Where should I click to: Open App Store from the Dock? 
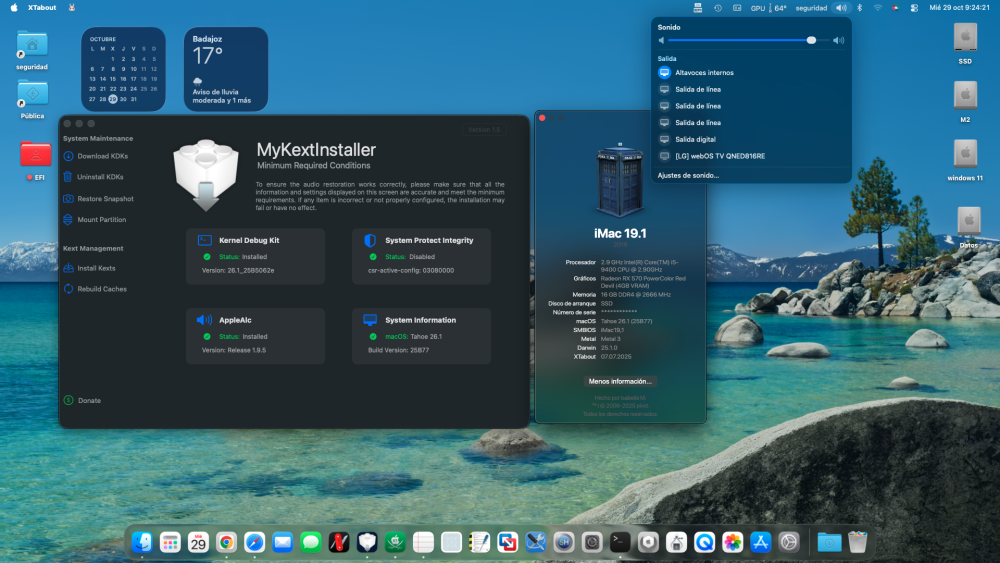point(760,542)
